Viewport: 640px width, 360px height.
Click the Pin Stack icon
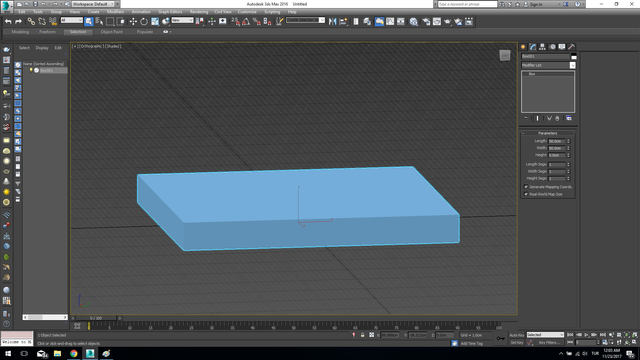point(526,118)
